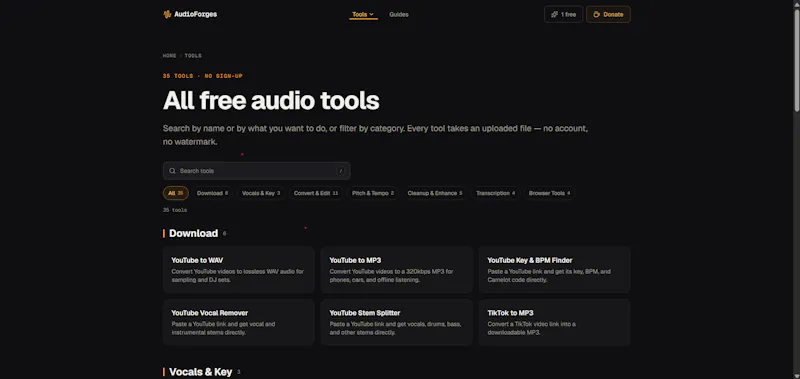Click the 1 free credits button
The height and width of the screenshot is (379, 800).
coord(563,14)
